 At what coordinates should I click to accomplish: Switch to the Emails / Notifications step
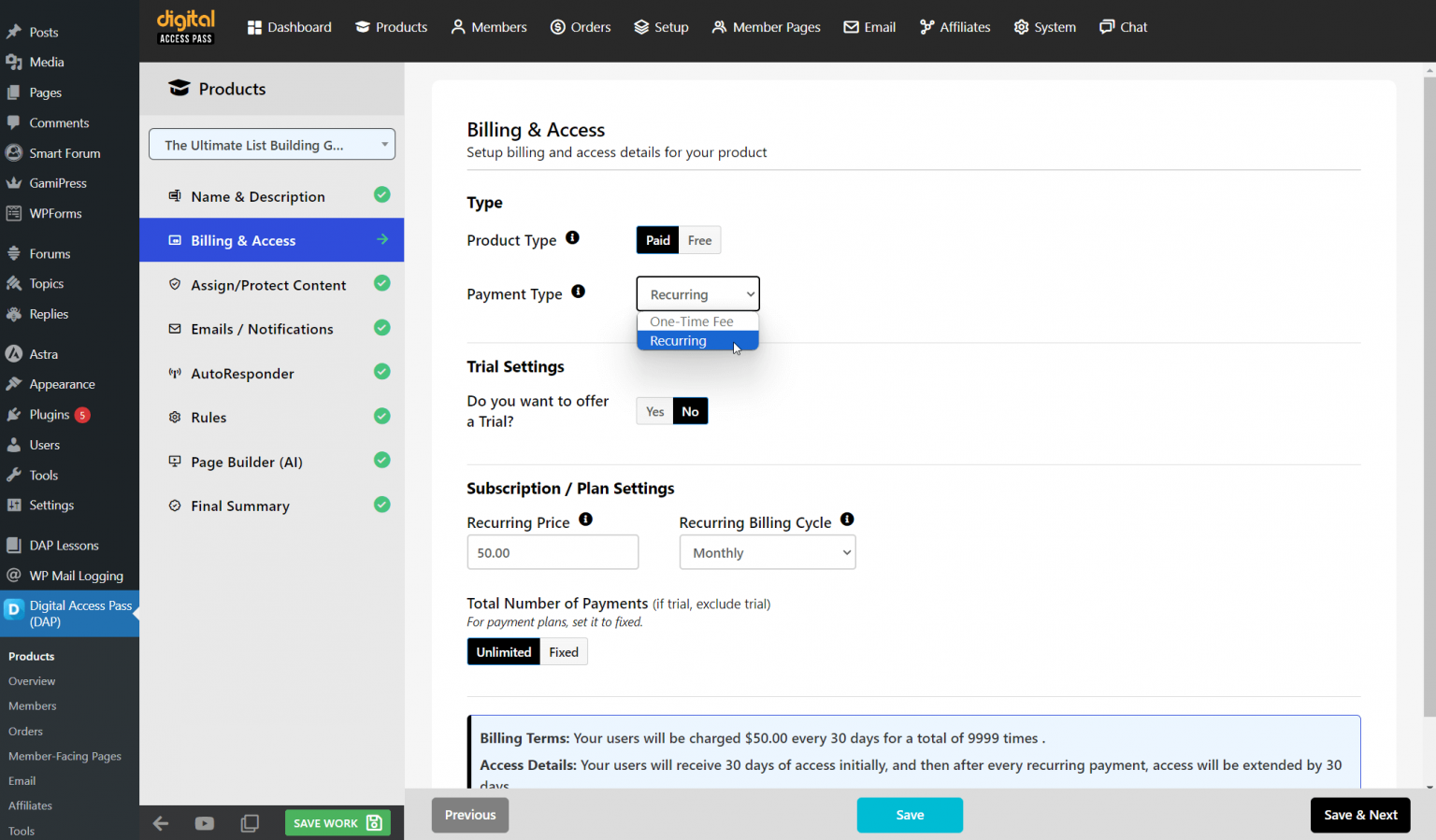click(262, 329)
